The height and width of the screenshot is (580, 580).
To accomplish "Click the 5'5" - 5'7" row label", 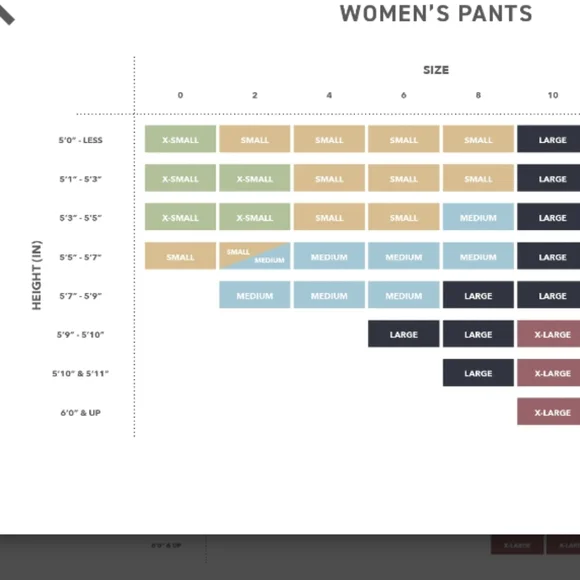I will pyautogui.click(x=80, y=257).
